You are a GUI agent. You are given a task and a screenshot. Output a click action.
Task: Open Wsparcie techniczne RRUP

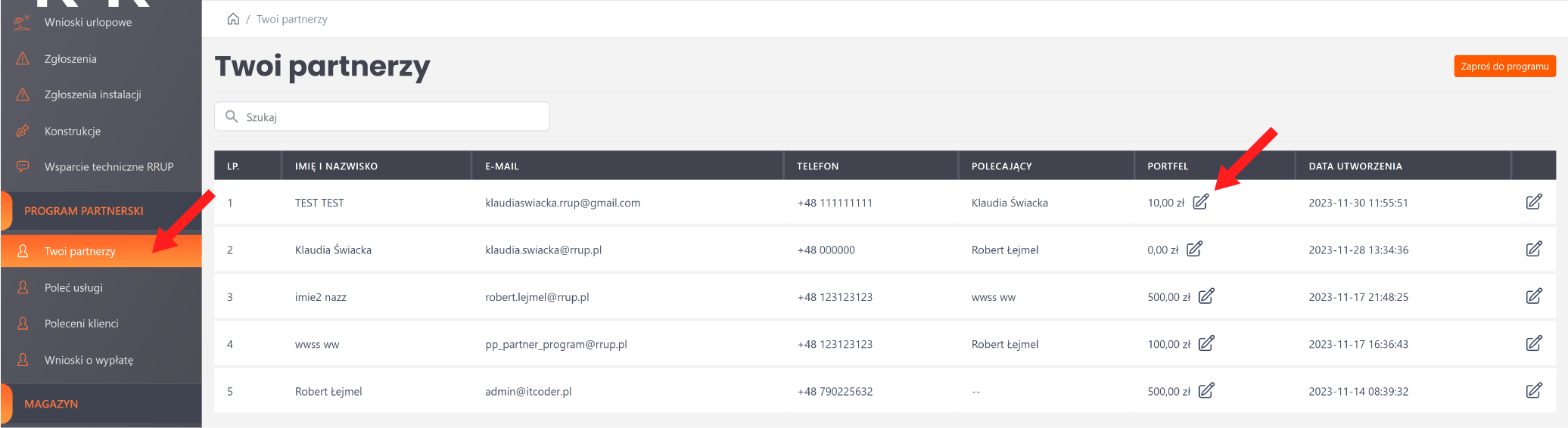(109, 167)
